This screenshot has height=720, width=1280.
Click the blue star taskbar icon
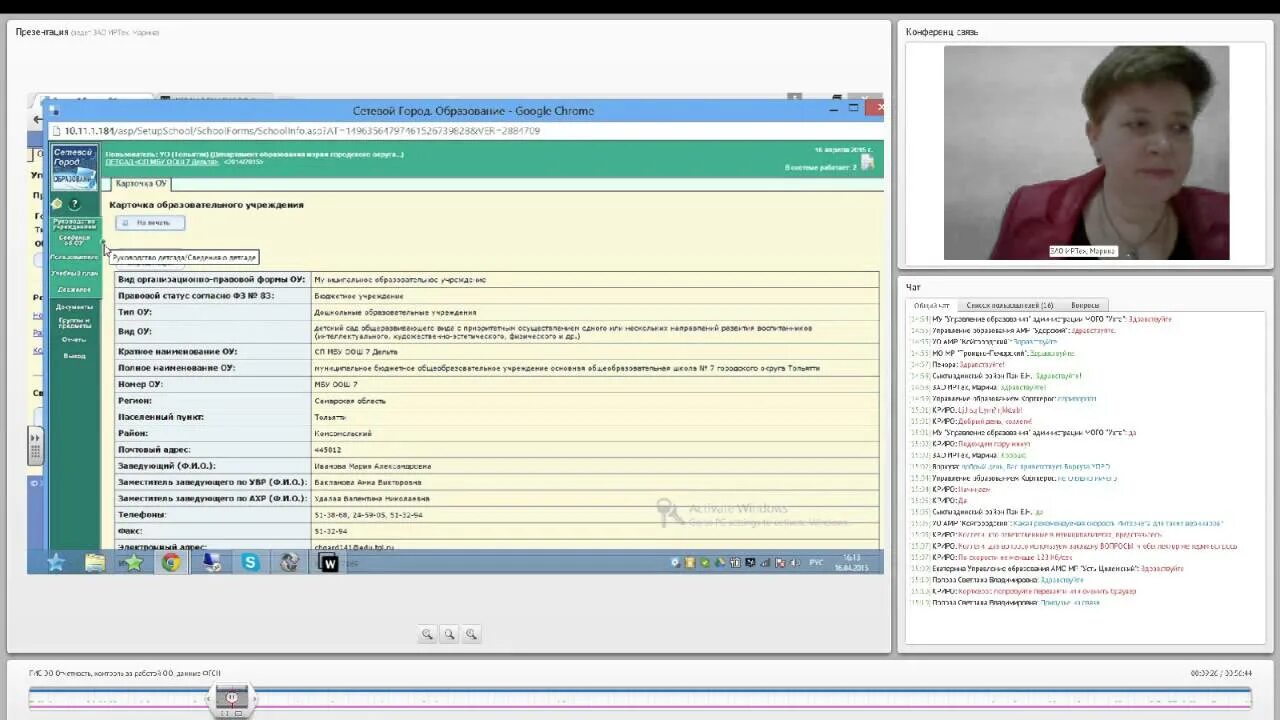(56, 562)
